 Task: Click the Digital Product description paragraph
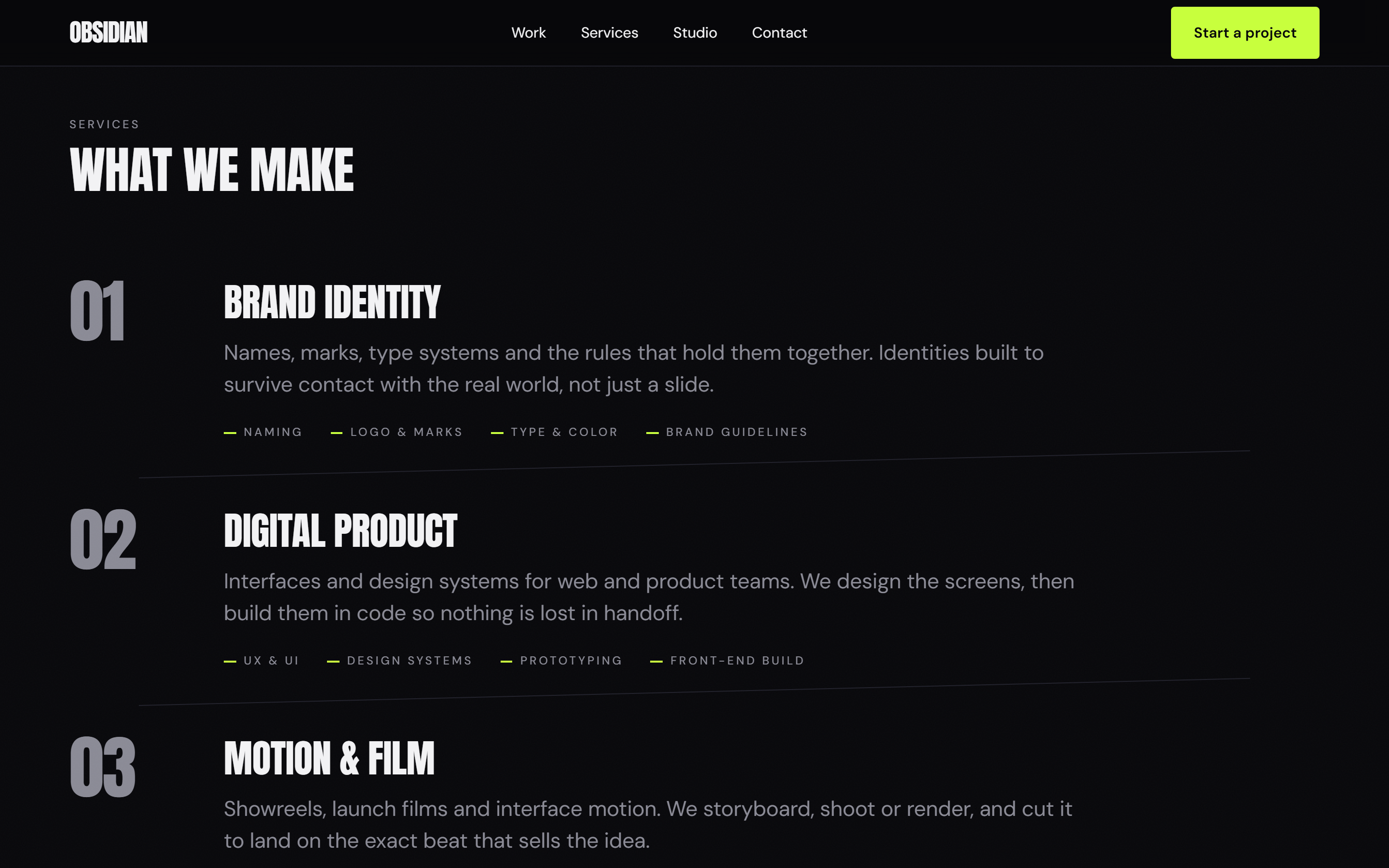click(649, 597)
